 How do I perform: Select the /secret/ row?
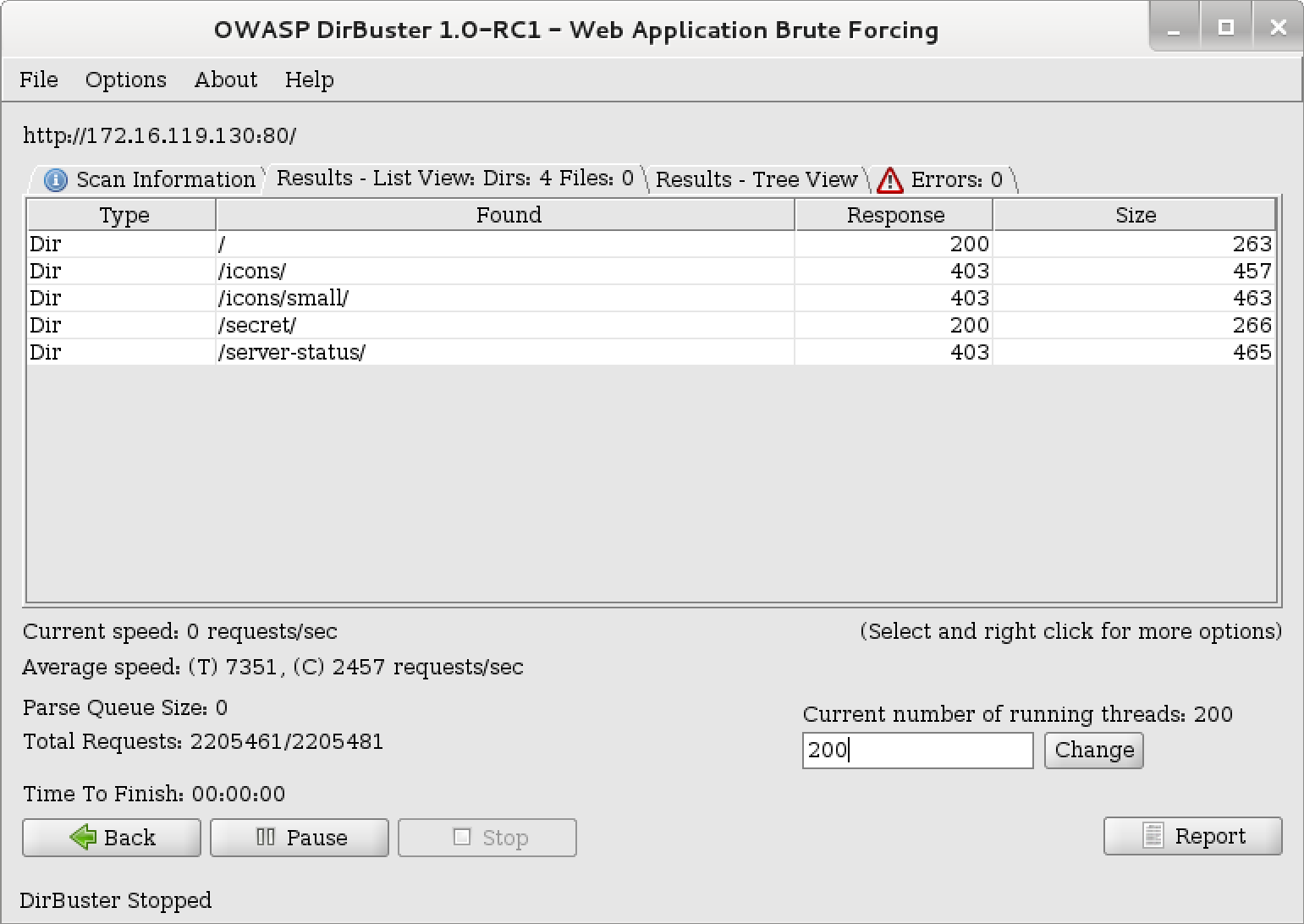[652, 325]
